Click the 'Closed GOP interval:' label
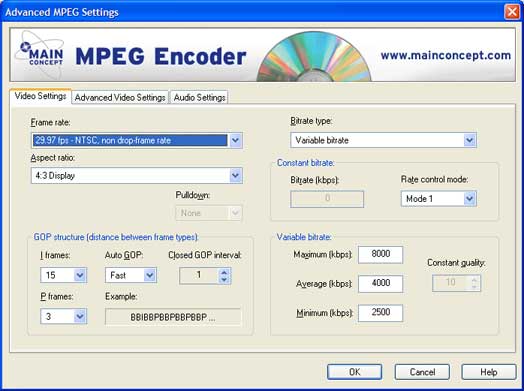Screen dimensions: 524x391 click(x=205, y=255)
